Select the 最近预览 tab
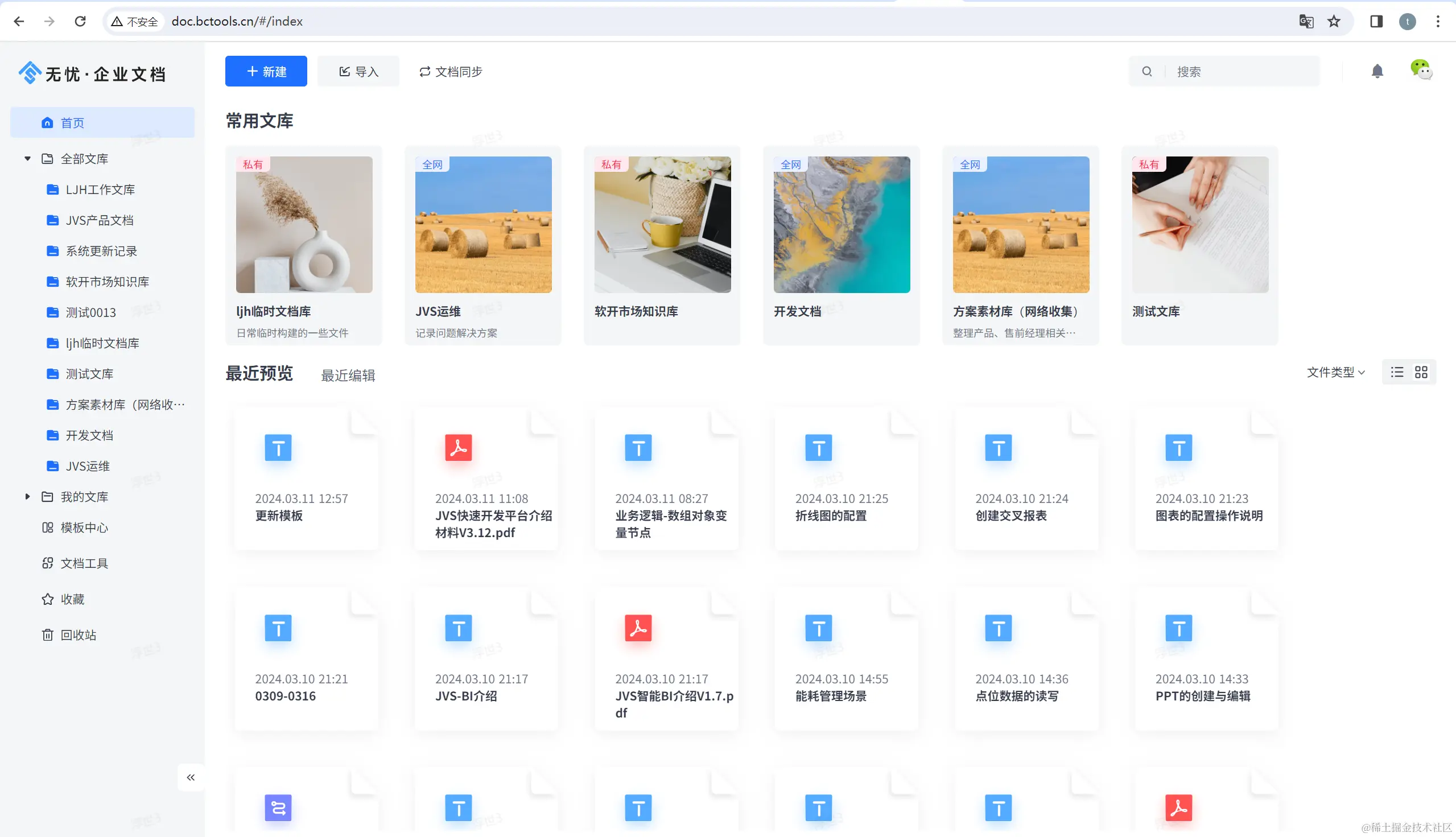1456x837 pixels. (259, 373)
